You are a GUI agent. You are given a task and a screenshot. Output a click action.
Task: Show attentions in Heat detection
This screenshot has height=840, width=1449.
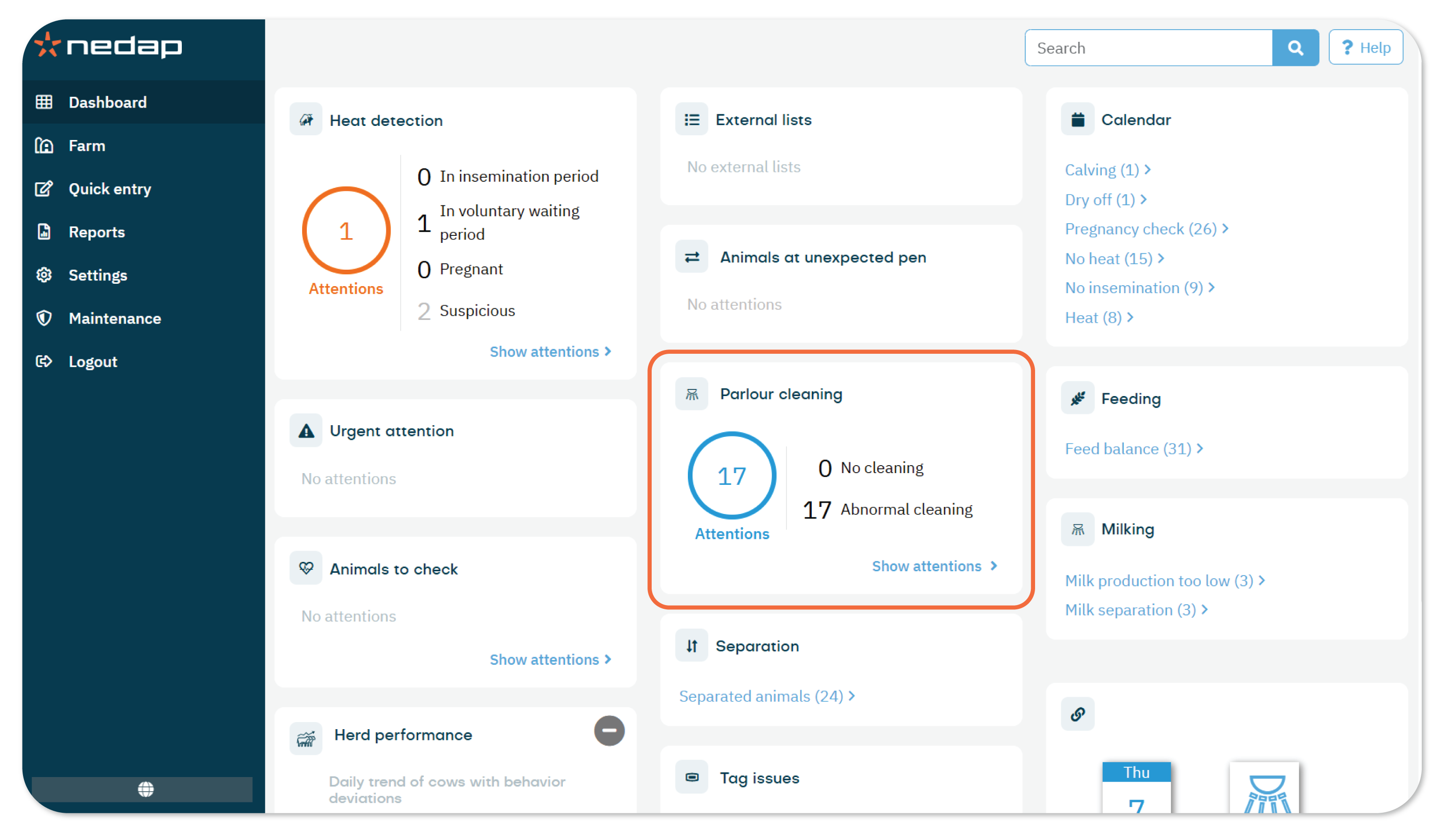[550, 351]
